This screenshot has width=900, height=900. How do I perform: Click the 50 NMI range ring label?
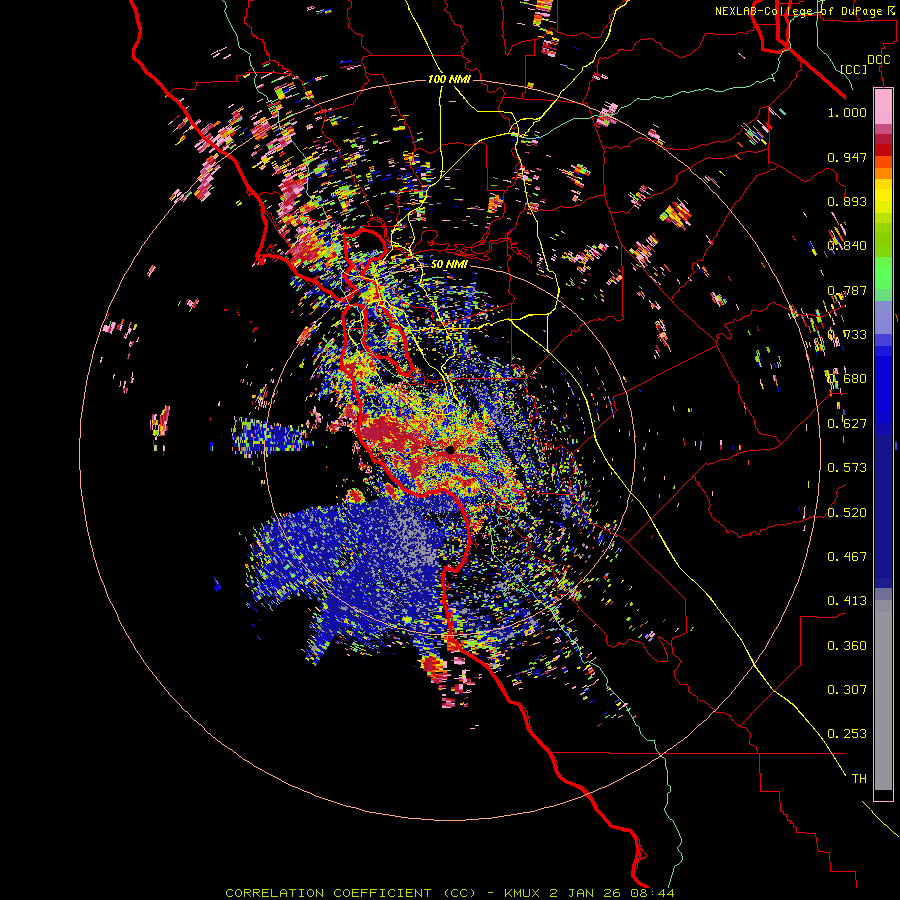449,264
